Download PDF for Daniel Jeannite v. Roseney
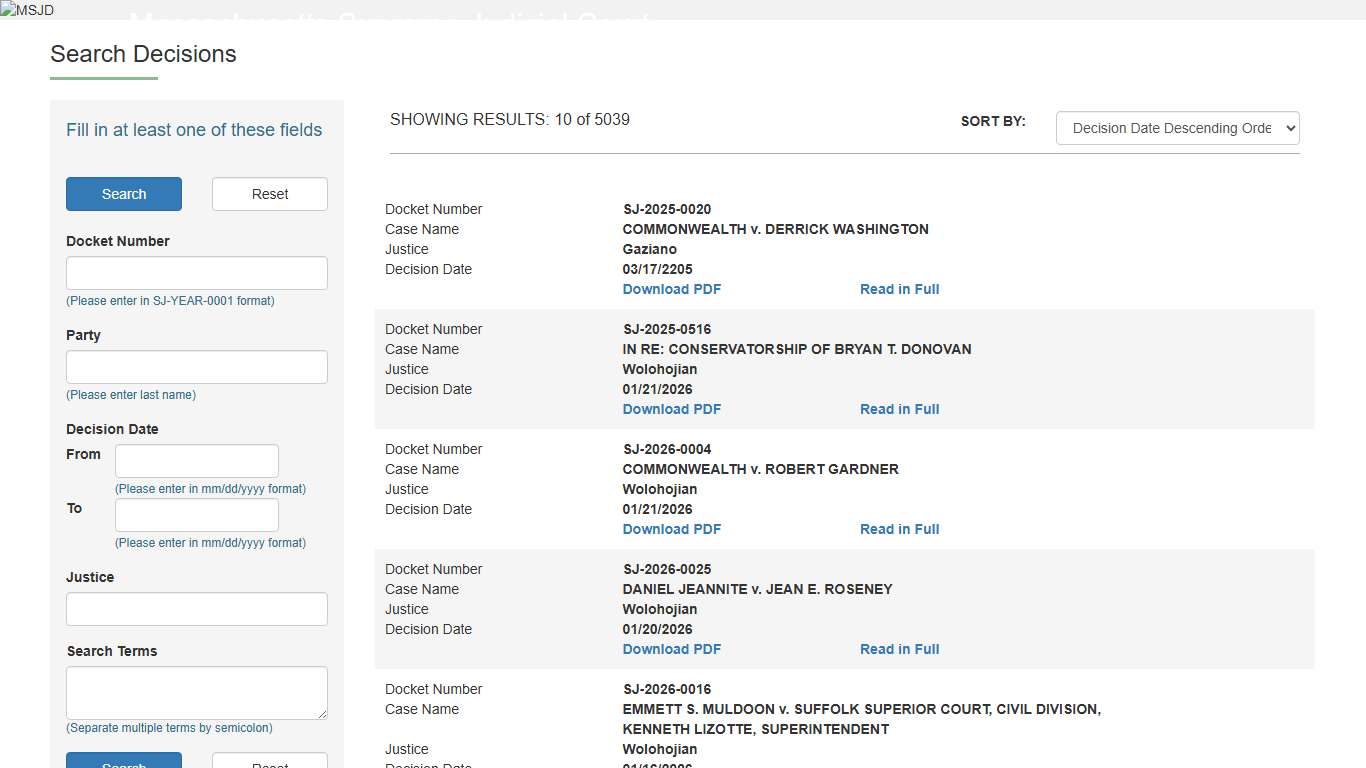1366x768 pixels. 671,649
